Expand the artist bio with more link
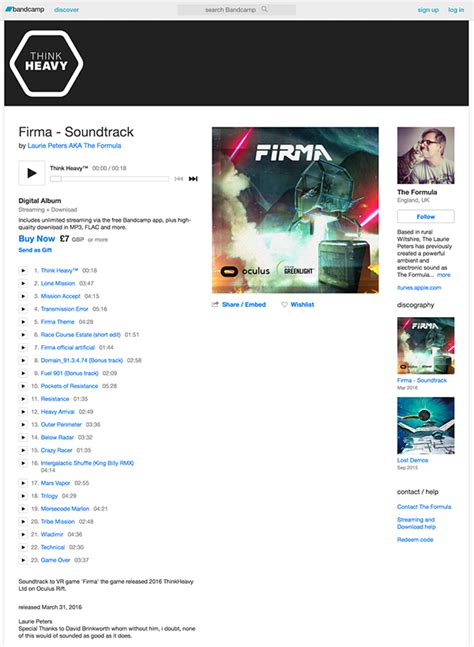Image resolution: width=474 pixels, height=647 pixels. point(444,275)
